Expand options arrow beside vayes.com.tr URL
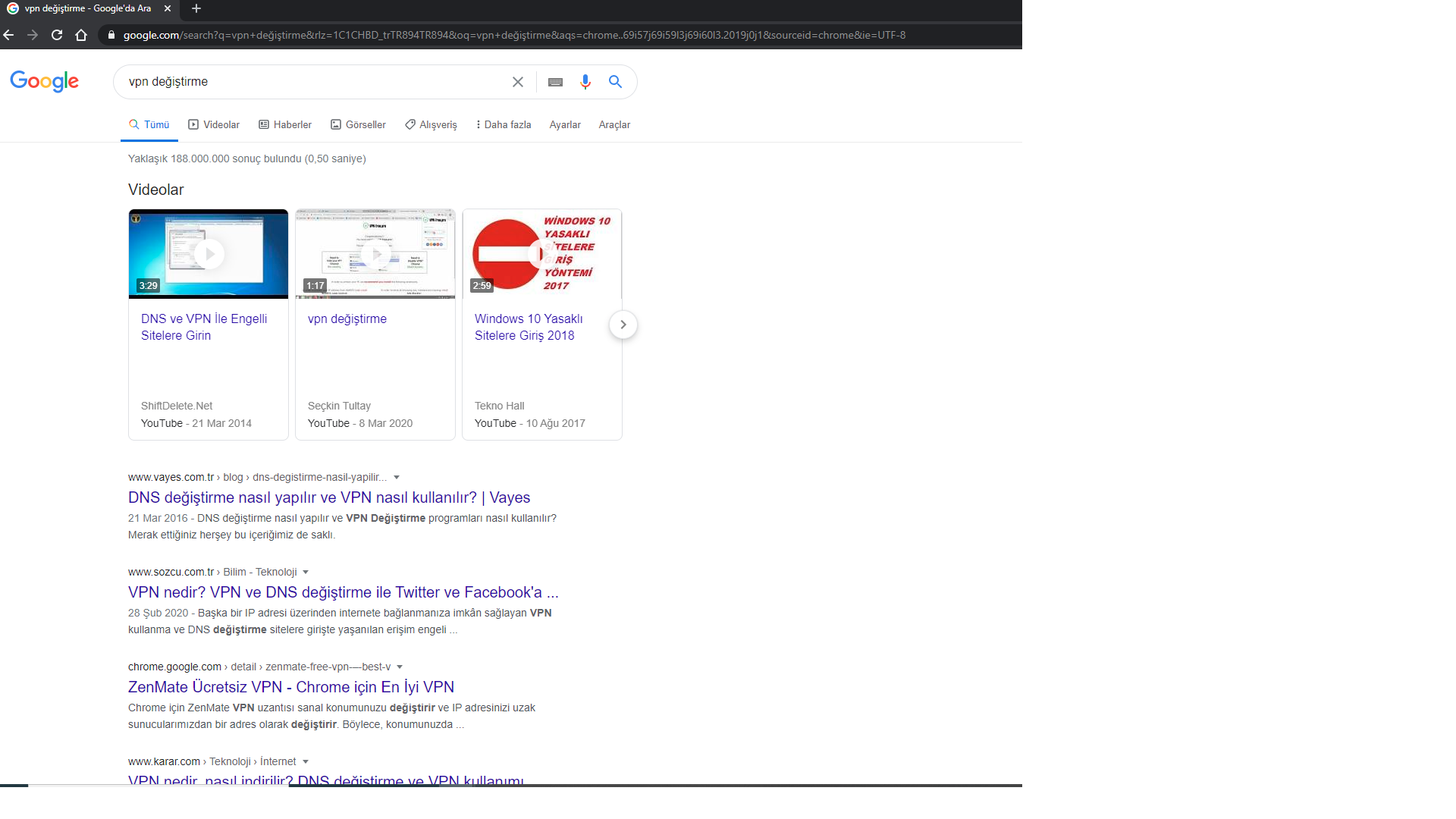The height and width of the screenshot is (819, 1456). [x=397, y=477]
